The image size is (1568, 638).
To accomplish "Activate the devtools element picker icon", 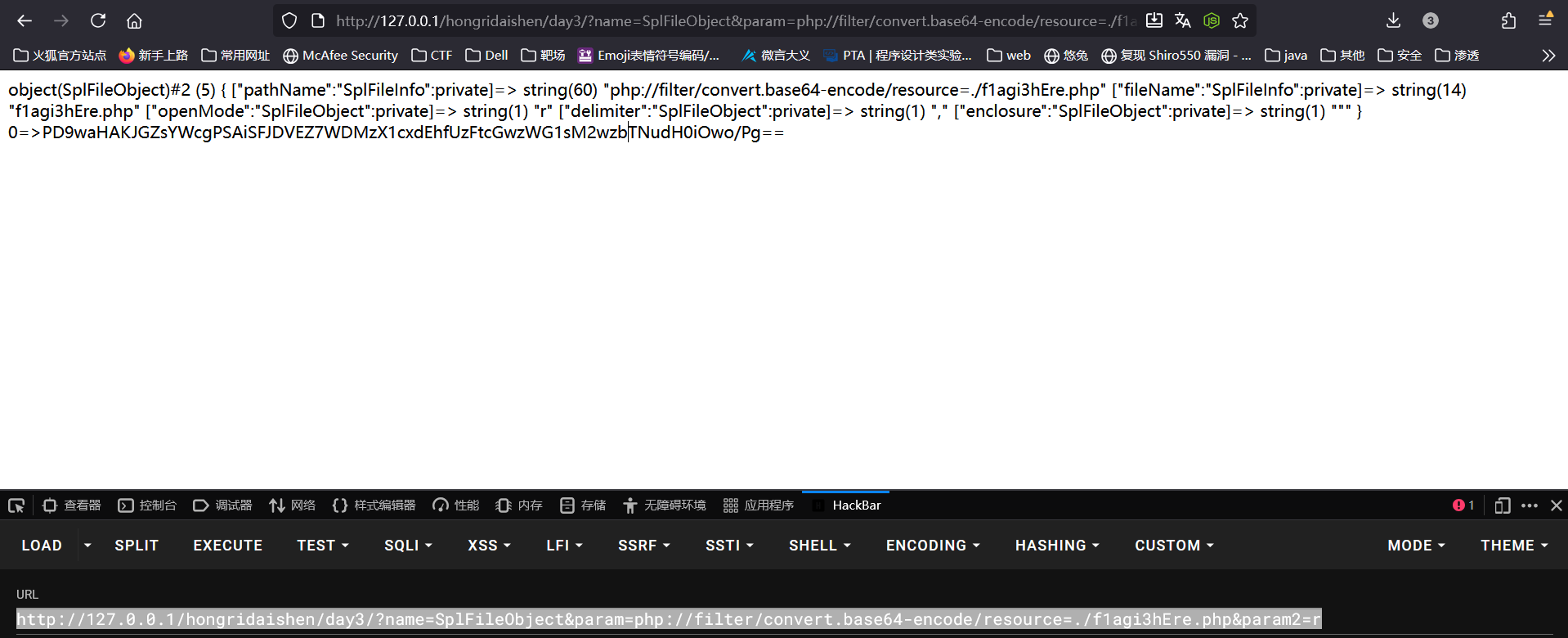I will click(x=16, y=505).
